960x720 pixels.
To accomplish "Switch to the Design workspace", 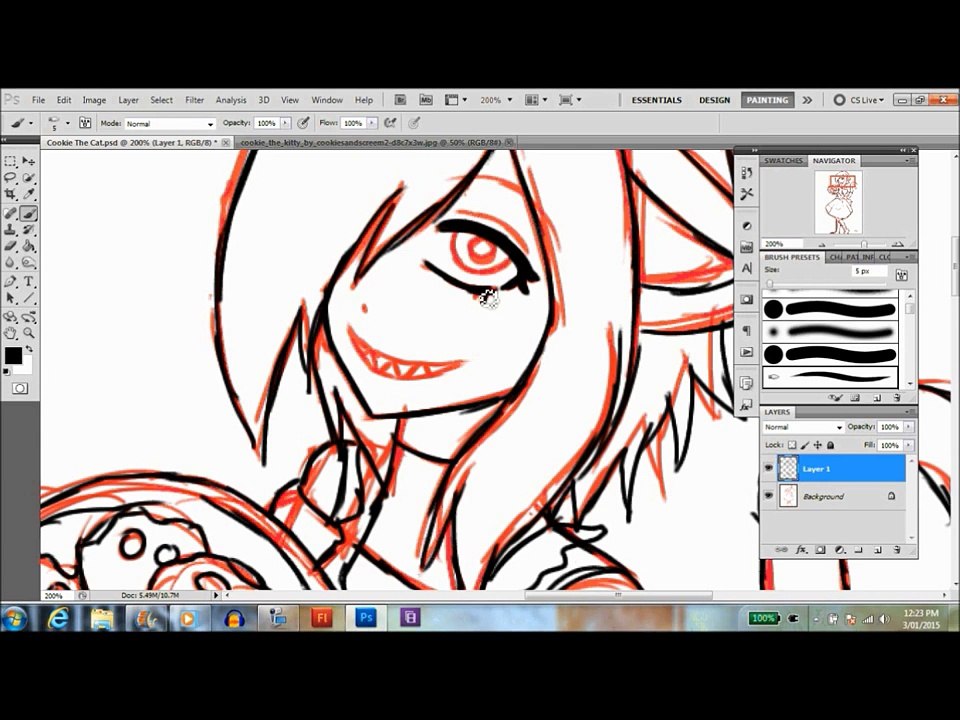I will point(714,100).
